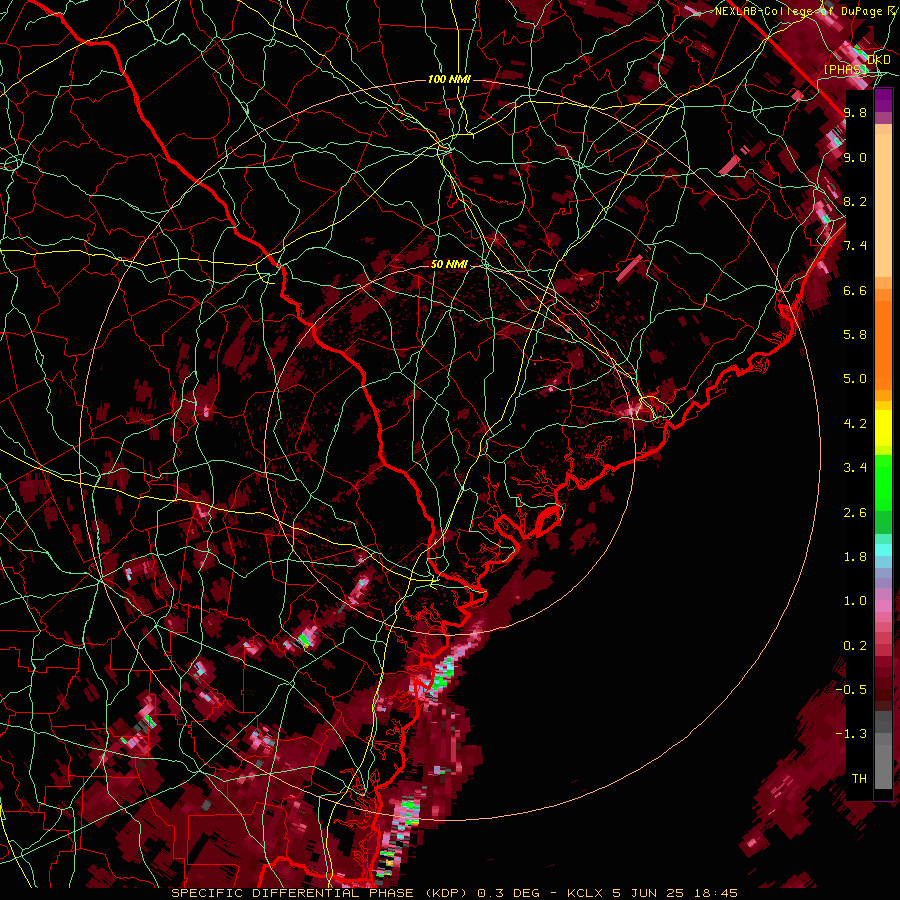900x900 pixels.
Task: Click the 7.4 value on the color scale
Action: coord(855,246)
